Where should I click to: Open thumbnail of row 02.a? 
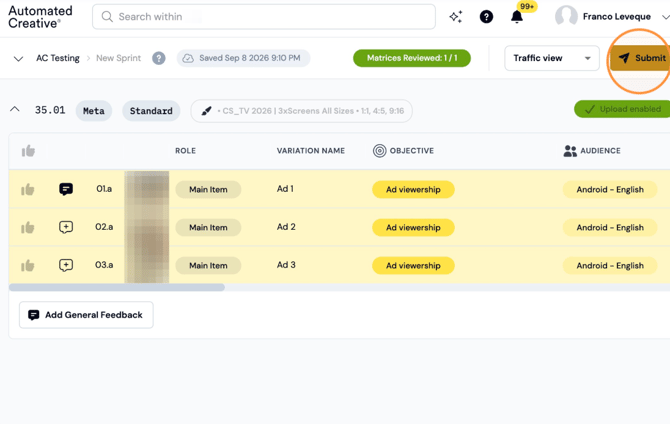147,227
